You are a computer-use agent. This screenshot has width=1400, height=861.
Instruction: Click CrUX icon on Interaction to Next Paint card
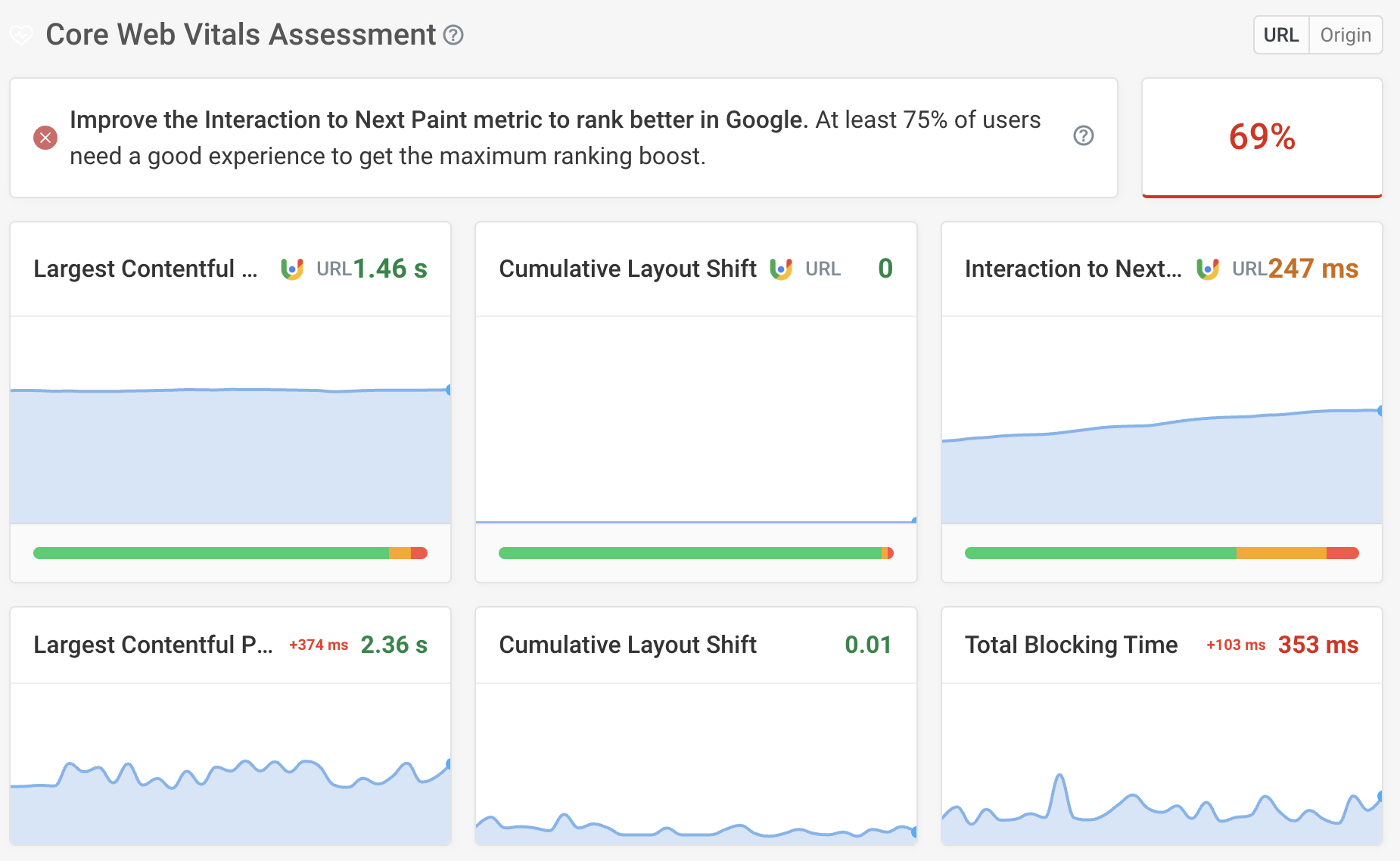pyautogui.click(x=1208, y=269)
